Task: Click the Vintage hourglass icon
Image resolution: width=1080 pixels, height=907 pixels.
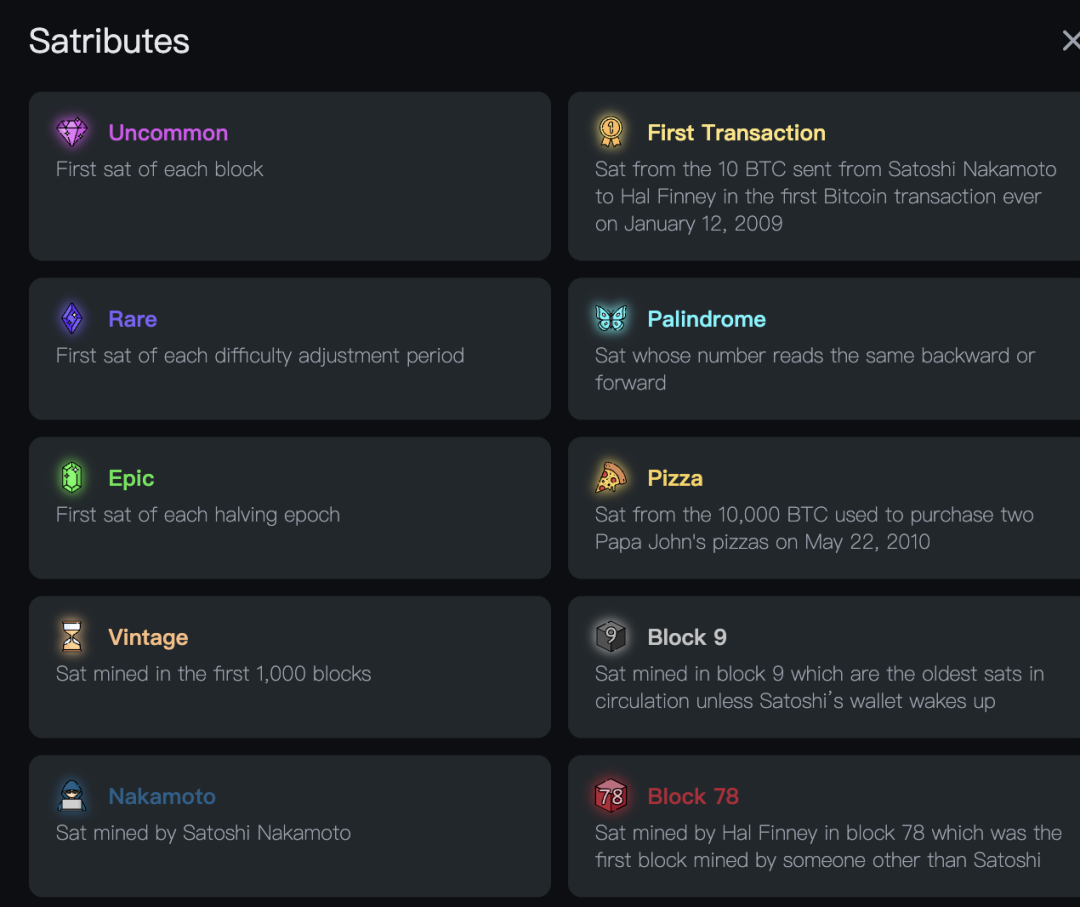Action: click(72, 637)
